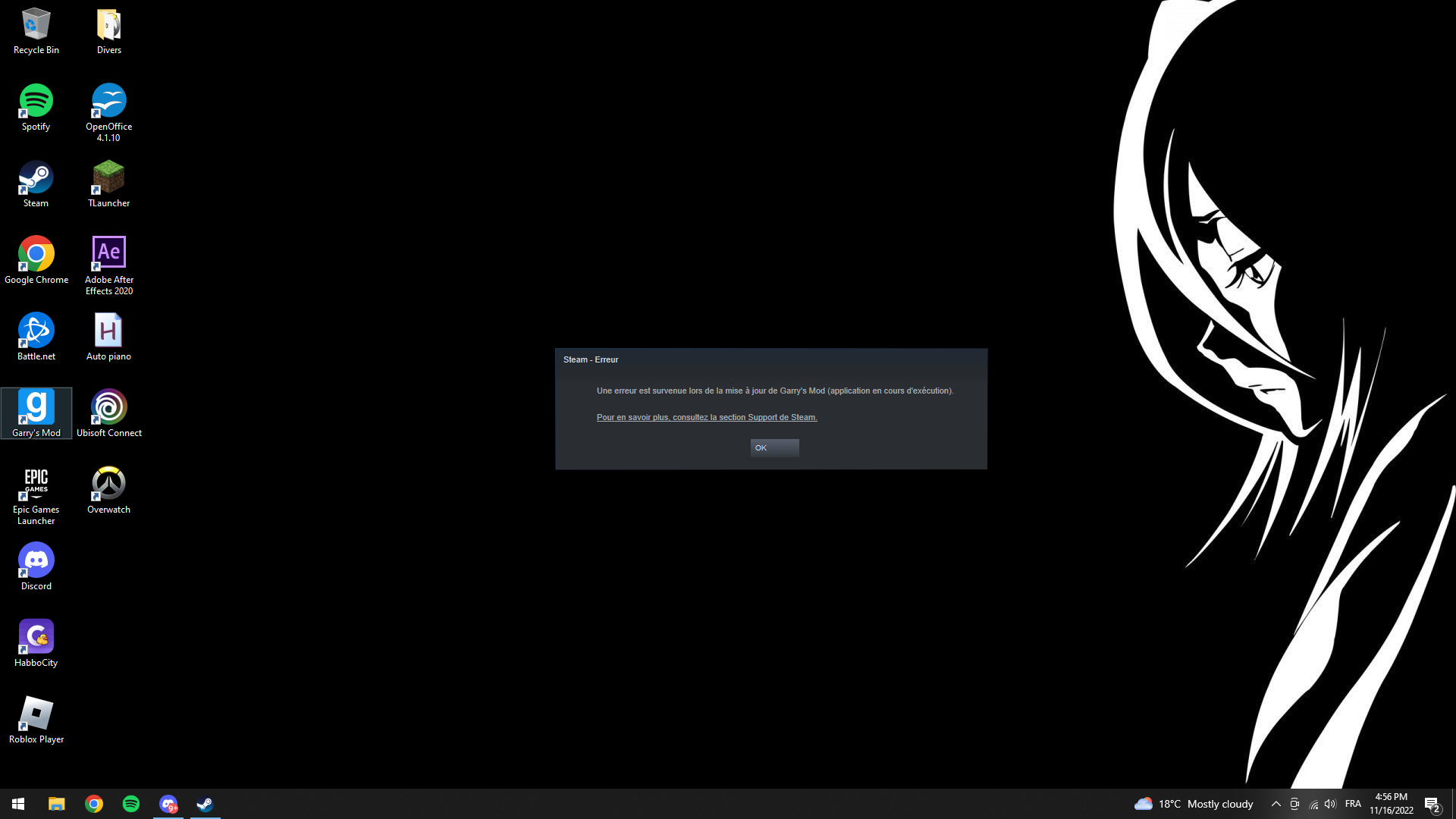Image resolution: width=1456 pixels, height=819 pixels.
Task: Select the Recycle Bin desktop icon
Action: point(36,32)
